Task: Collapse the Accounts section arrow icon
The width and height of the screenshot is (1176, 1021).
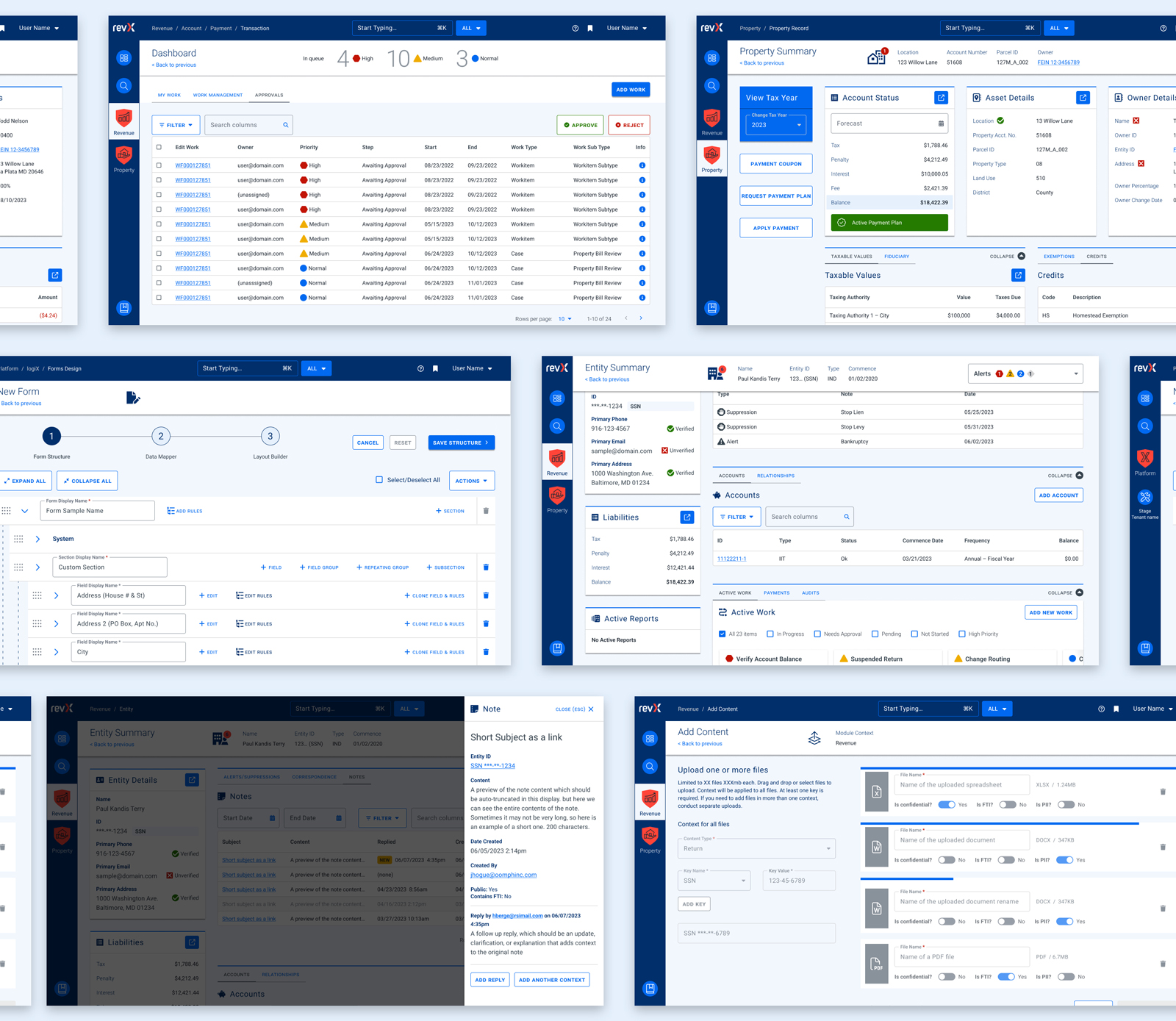Action: (1079, 476)
